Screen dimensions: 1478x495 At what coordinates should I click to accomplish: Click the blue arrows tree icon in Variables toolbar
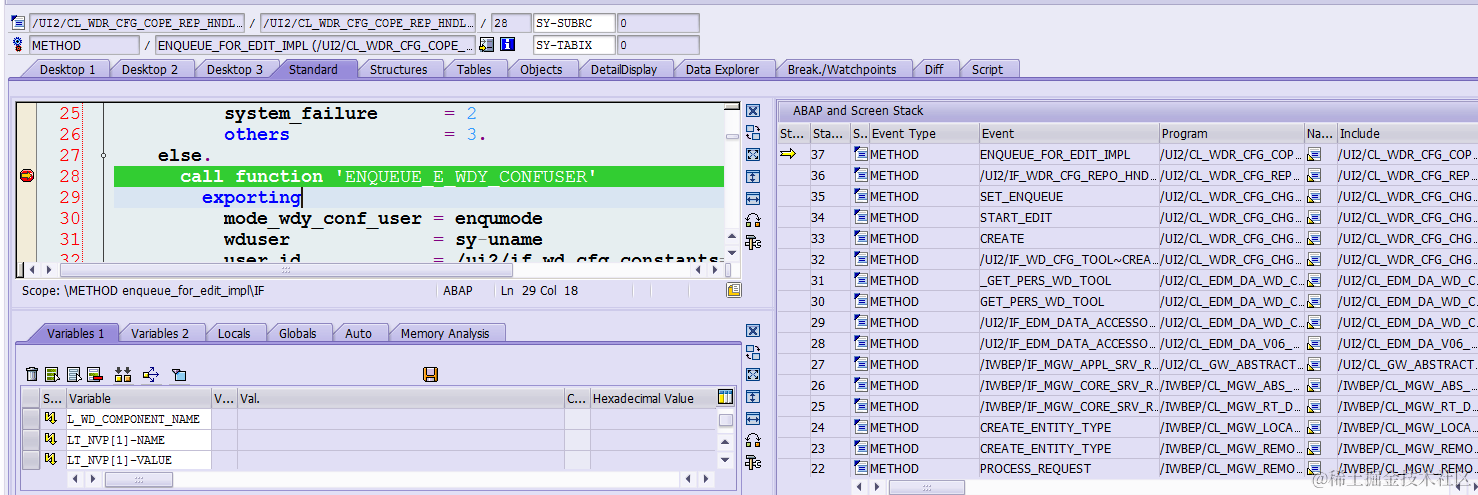[151, 374]
